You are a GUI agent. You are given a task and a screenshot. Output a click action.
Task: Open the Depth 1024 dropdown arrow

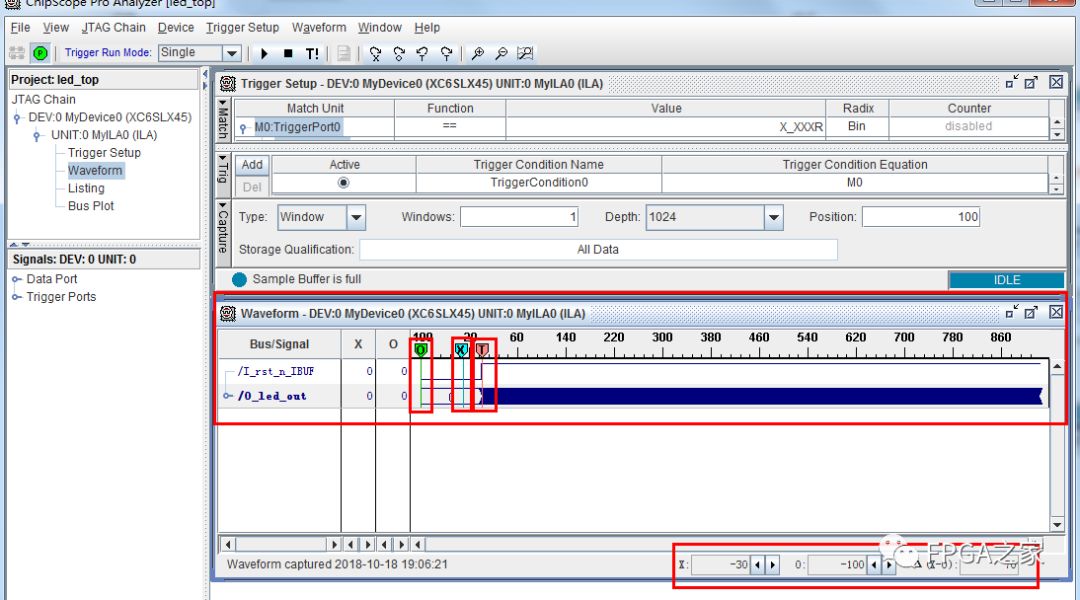coord(773,217)
